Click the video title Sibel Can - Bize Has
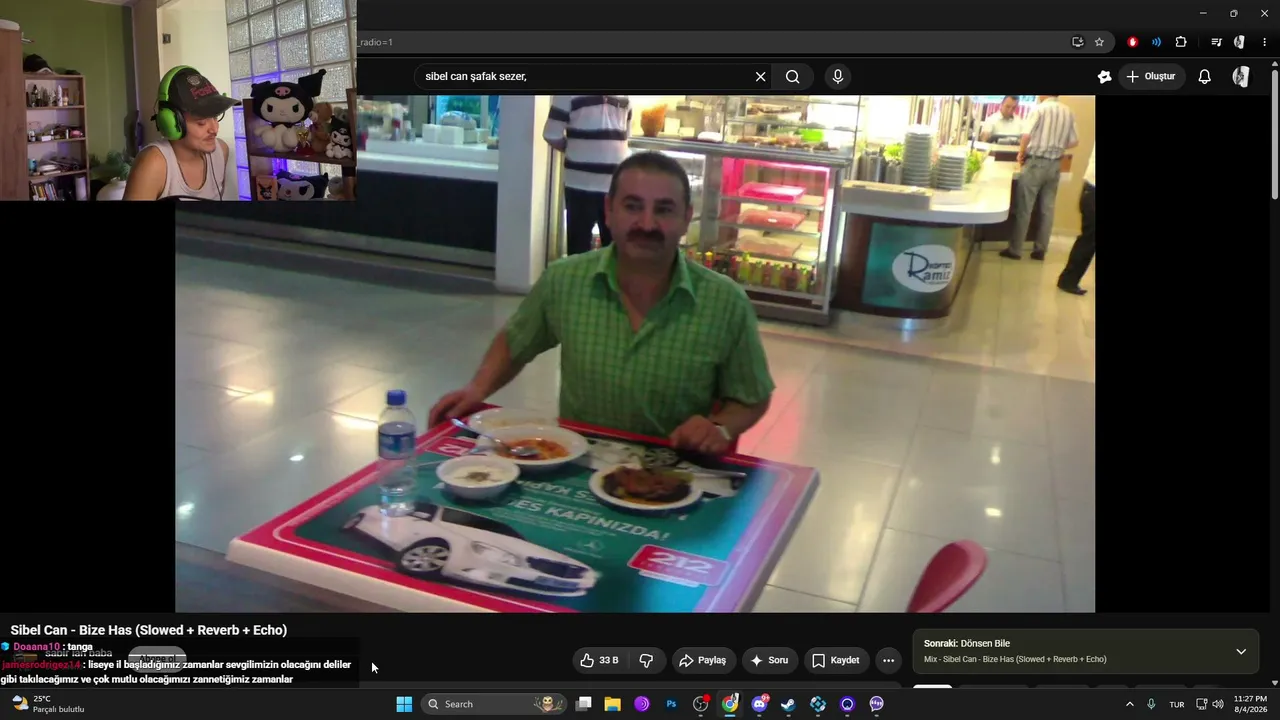1280x720 pixels. point(149,630)
